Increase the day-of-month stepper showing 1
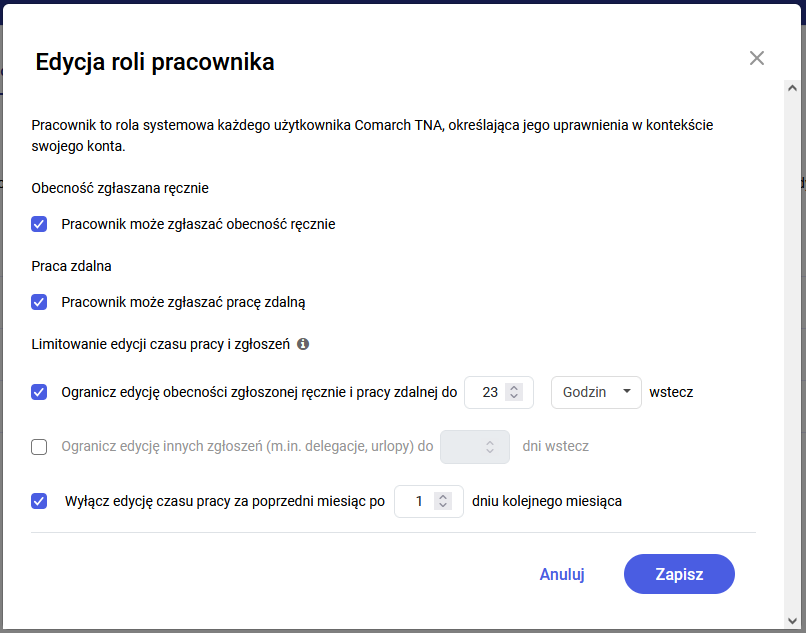This screenshot has height=633, width=806. [443, 497]
